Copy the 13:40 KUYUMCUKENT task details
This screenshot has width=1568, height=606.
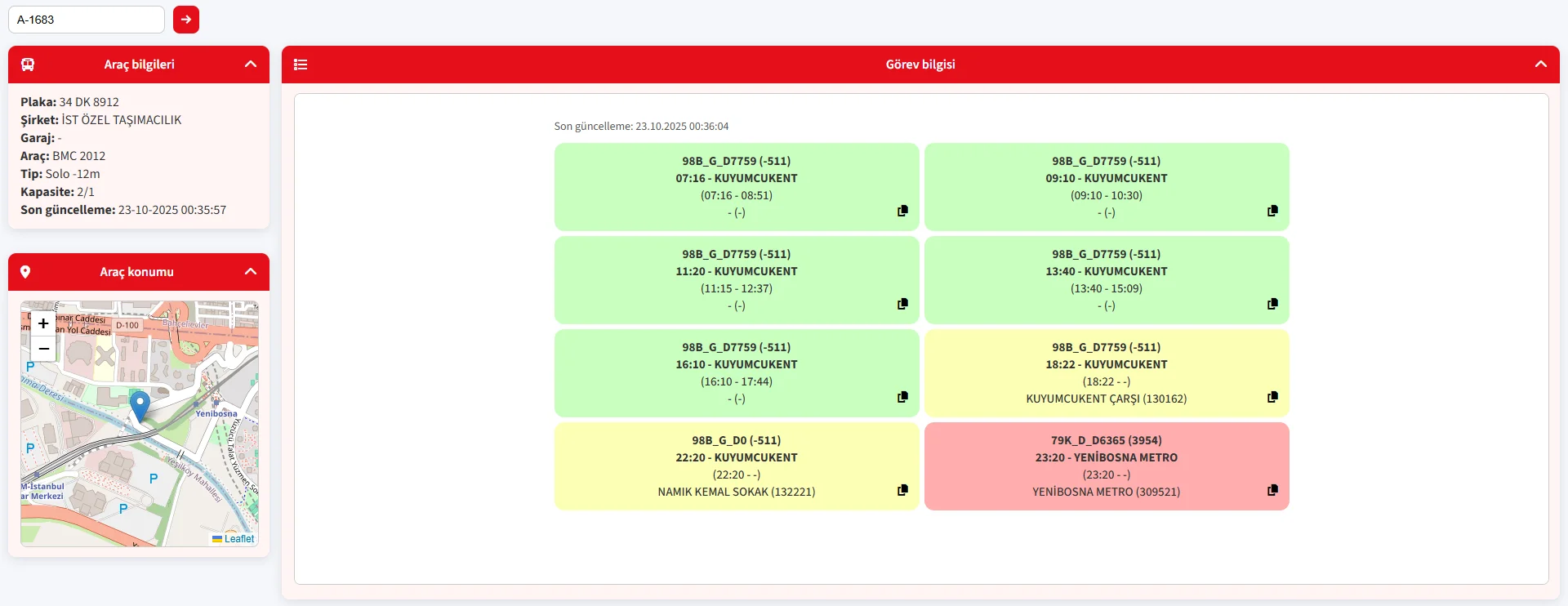click(1272, 304)
